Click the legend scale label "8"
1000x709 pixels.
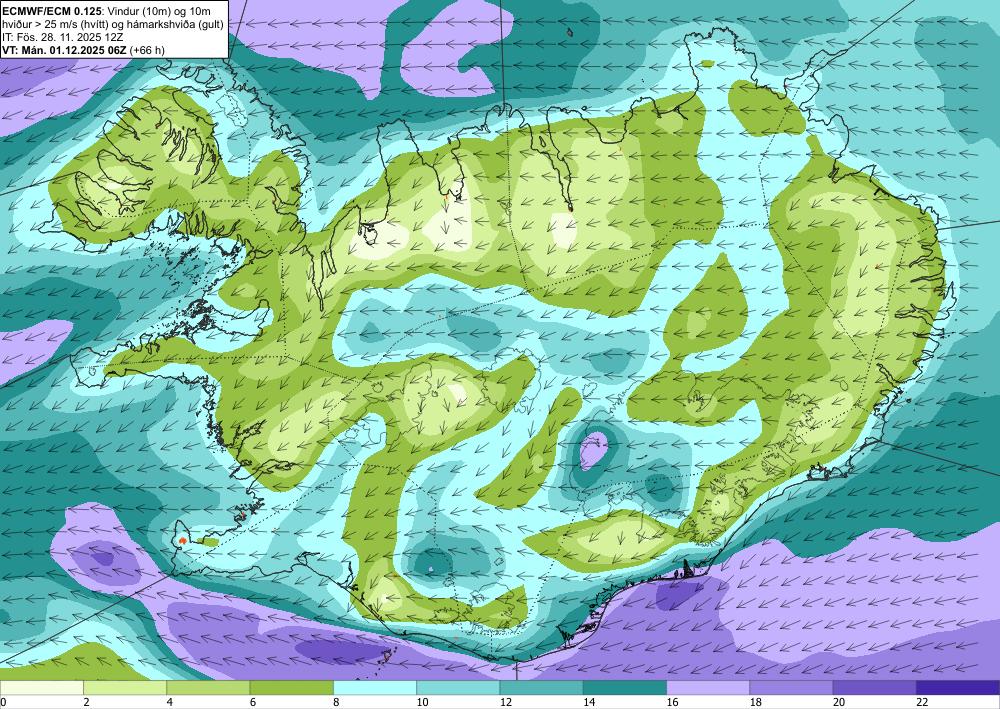click(335, 703)
